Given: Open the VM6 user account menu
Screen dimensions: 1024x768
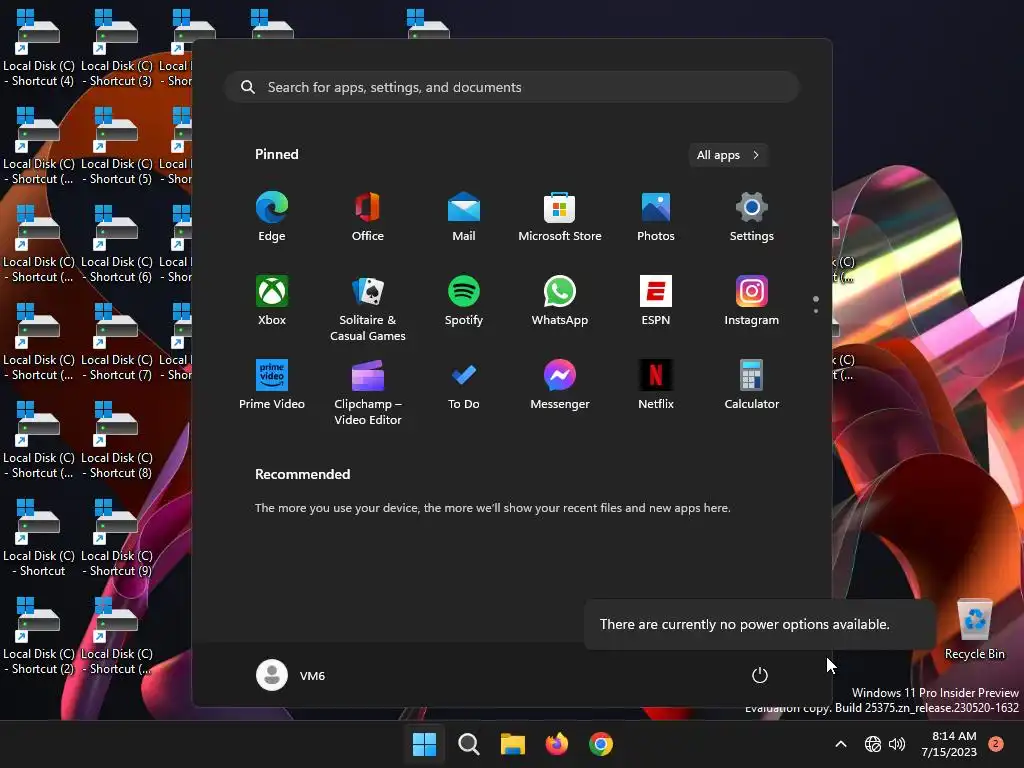Looking at the screenshot, I should tap(291, 675).
